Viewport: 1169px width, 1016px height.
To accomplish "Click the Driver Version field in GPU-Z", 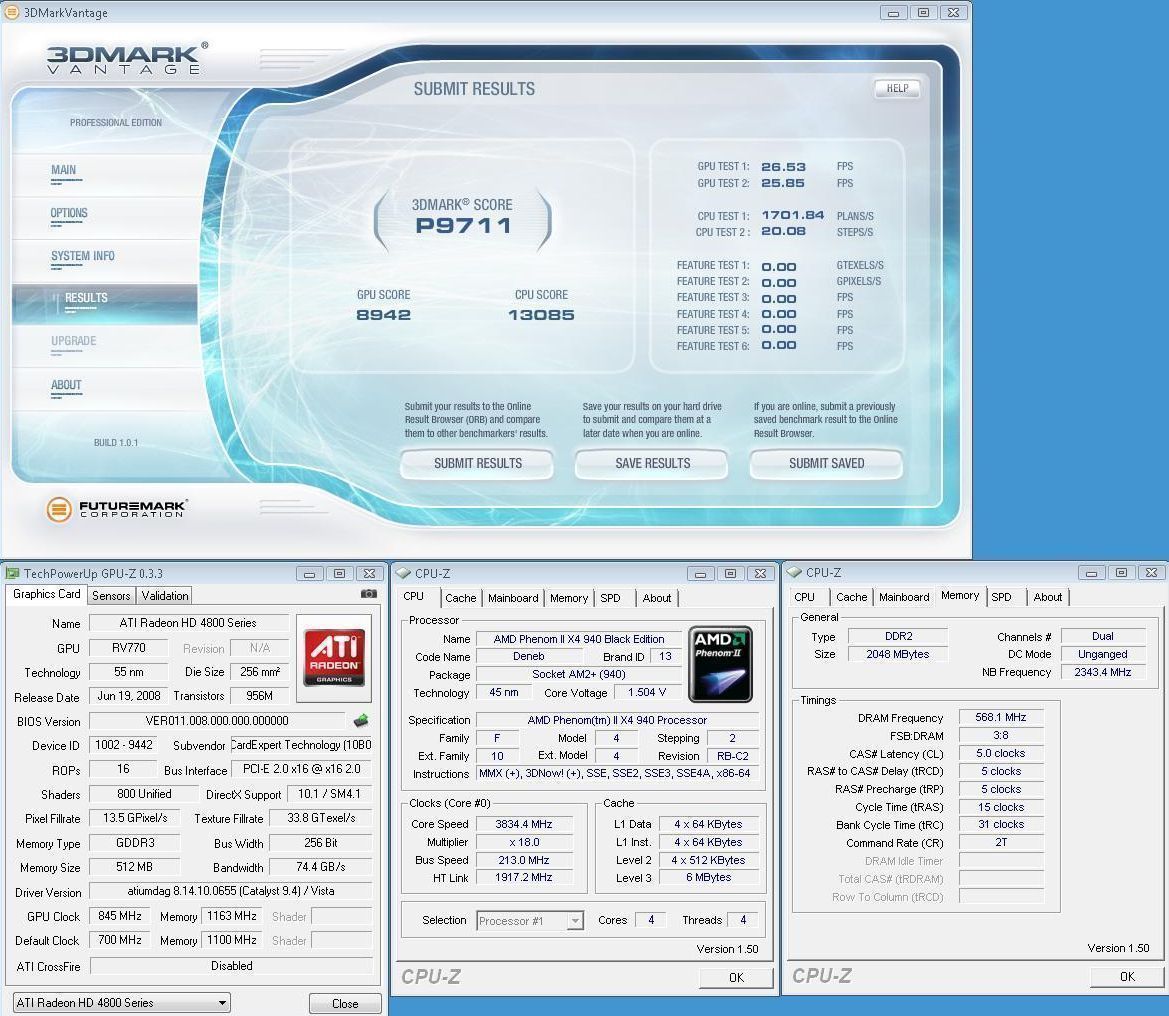I will click(230, 891).
